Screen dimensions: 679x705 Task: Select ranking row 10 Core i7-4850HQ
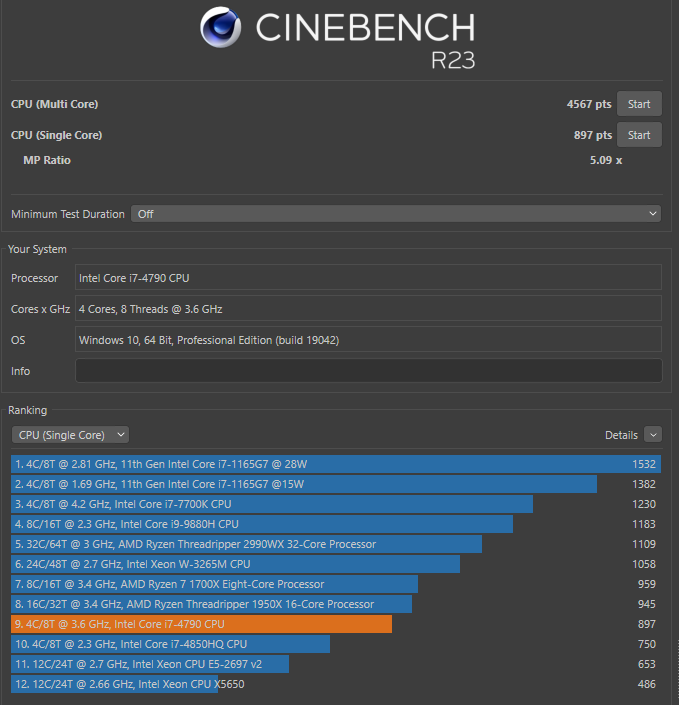(336, 644)
